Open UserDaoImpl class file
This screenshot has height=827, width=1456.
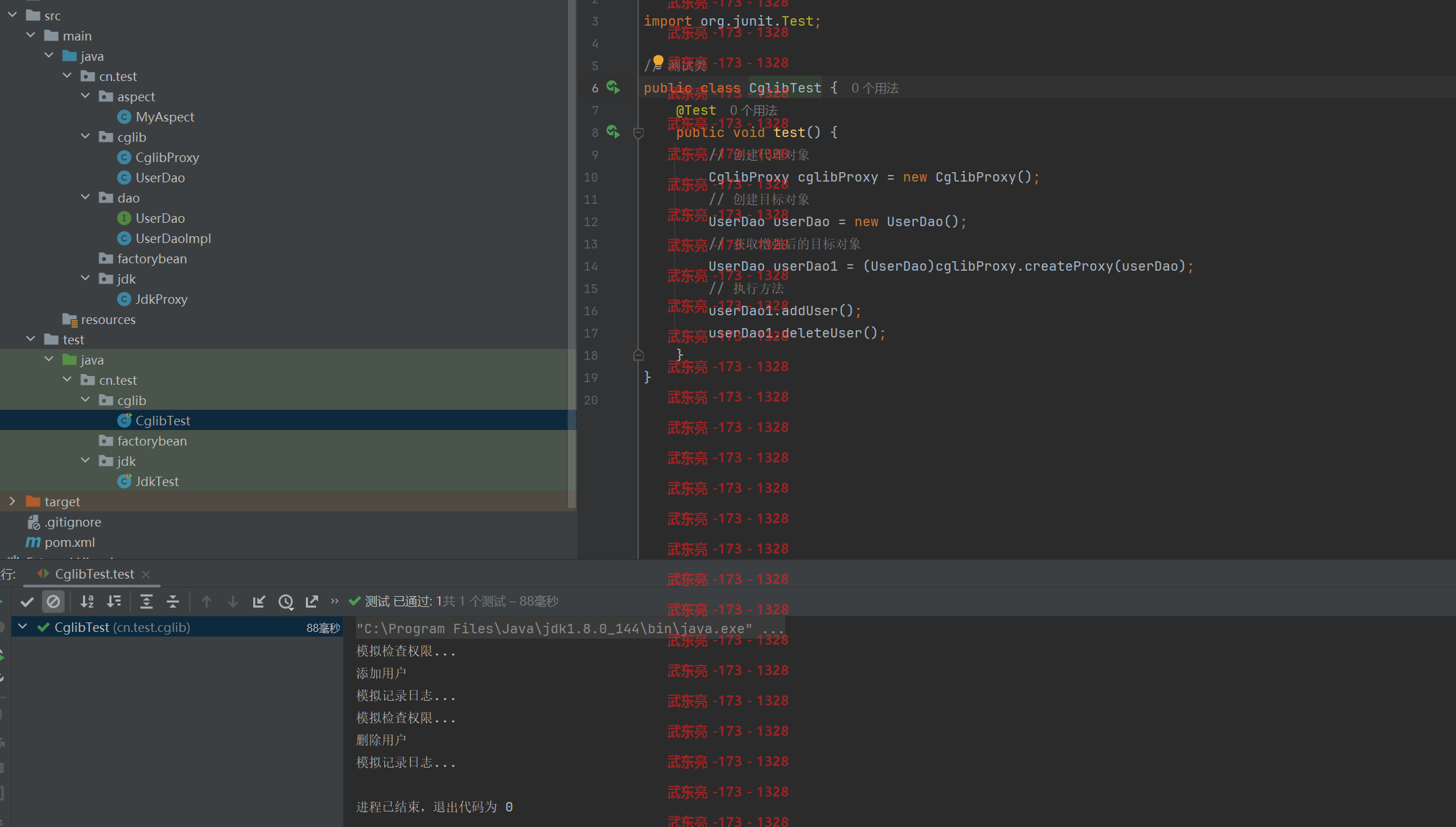(173, 238)
